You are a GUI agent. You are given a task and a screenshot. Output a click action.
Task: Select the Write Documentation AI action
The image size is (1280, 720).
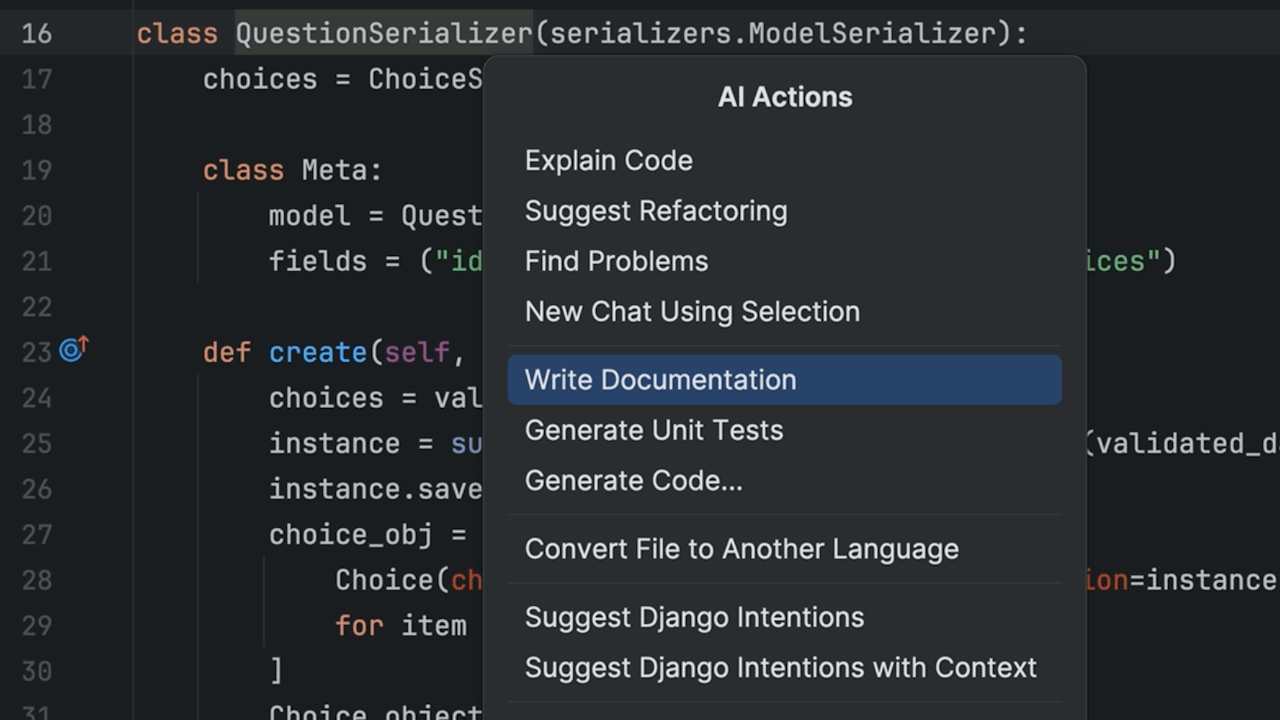[x=660, y=380]
